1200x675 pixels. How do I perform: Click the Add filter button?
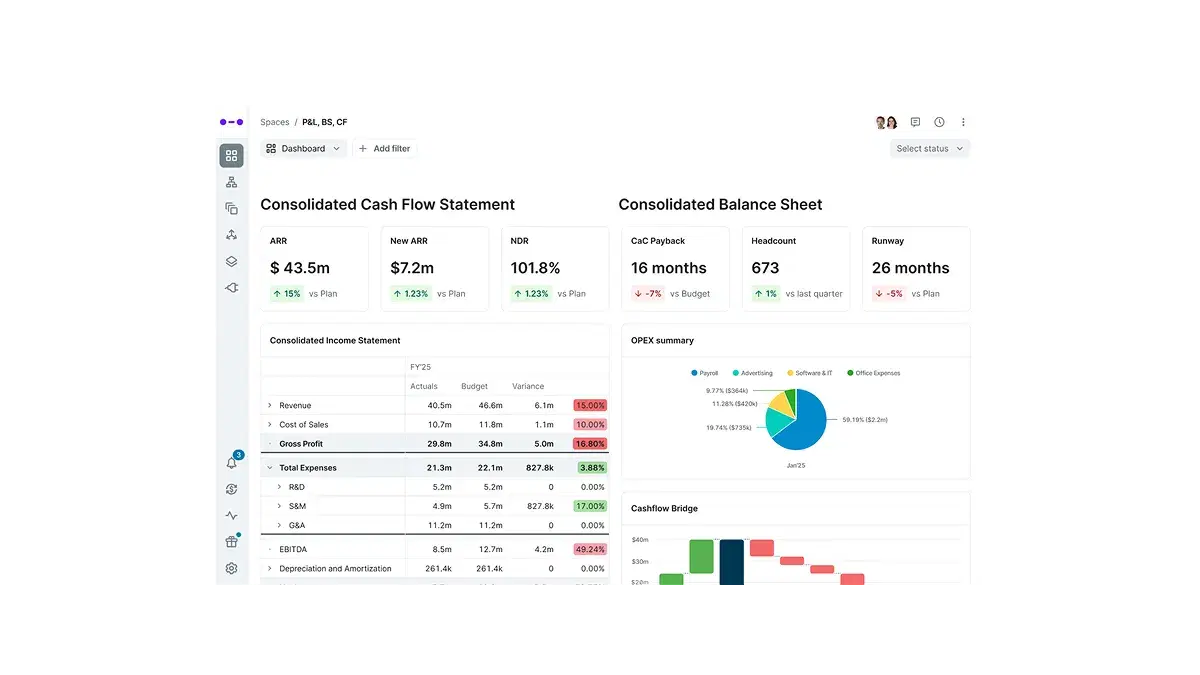384,148
